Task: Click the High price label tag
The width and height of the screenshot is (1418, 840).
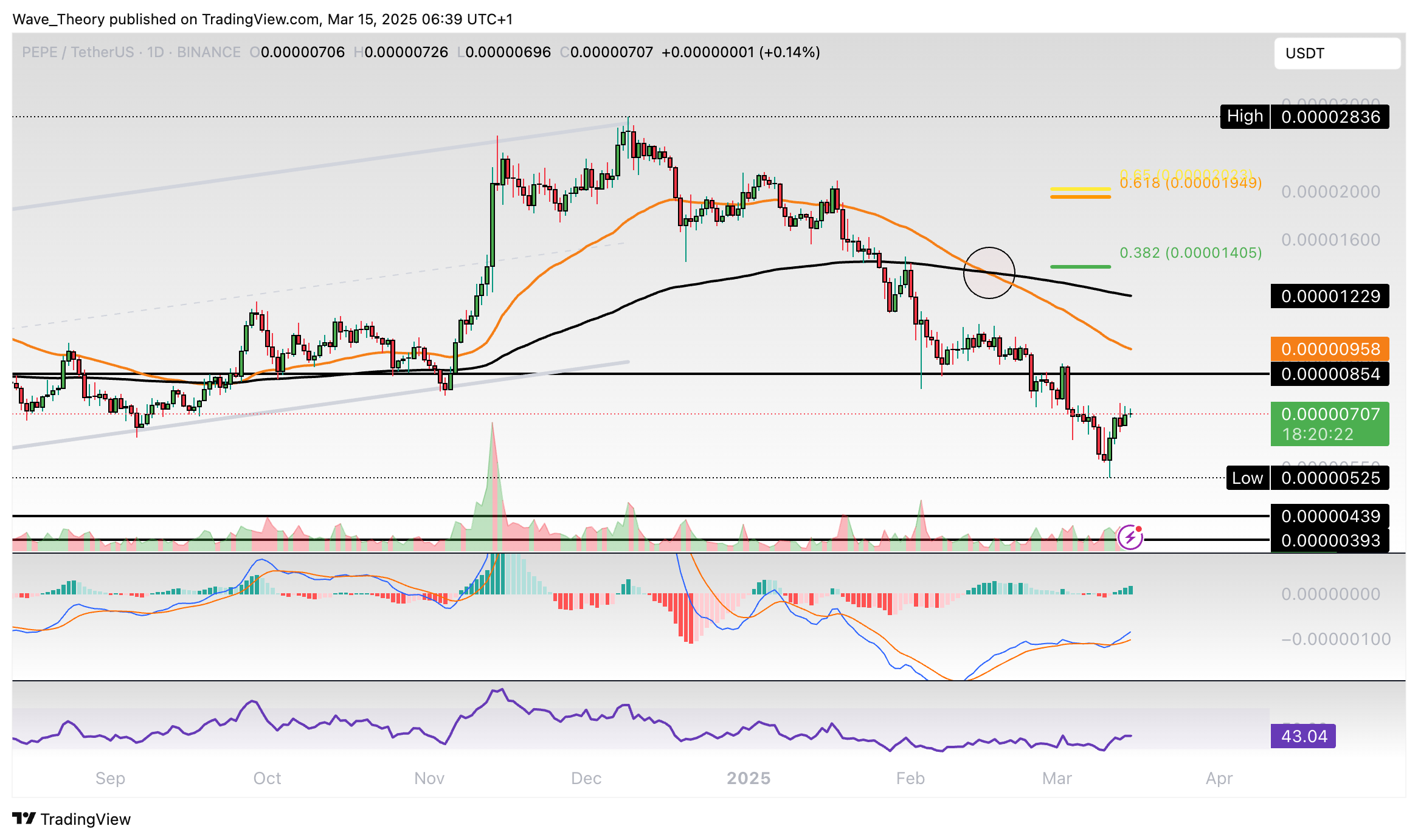Action: (x=1245, y=117)
